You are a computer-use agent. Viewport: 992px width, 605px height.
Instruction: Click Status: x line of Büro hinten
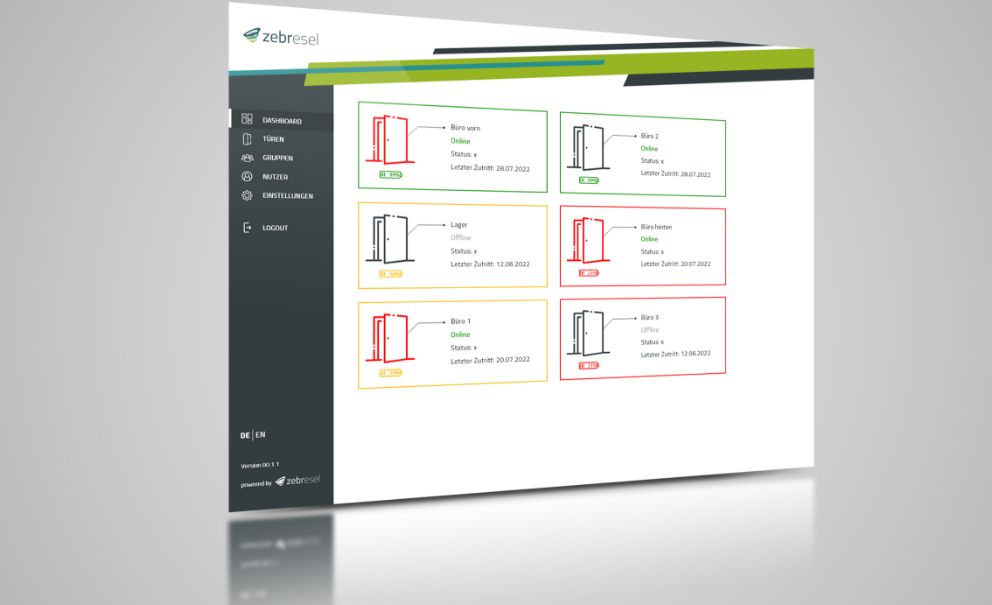coord(652,251)
